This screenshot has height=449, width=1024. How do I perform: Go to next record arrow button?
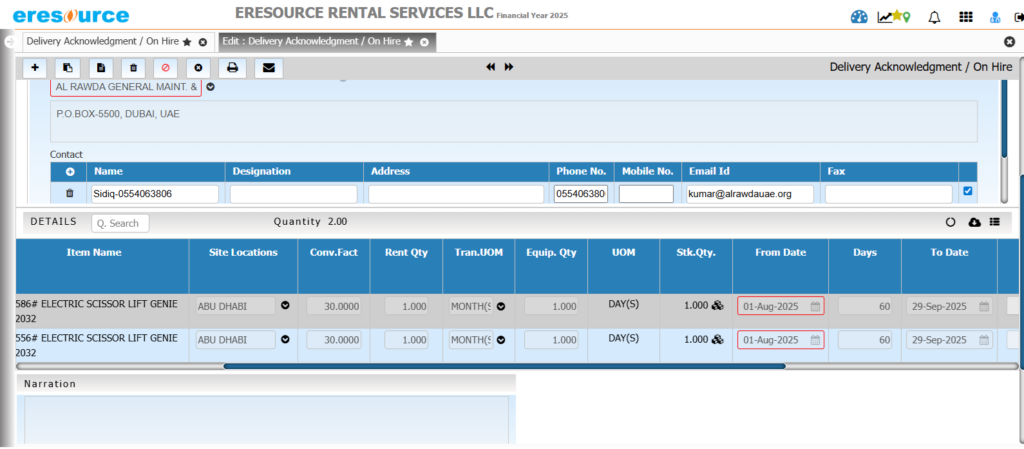pyautogui.click(x=509, y=67)
